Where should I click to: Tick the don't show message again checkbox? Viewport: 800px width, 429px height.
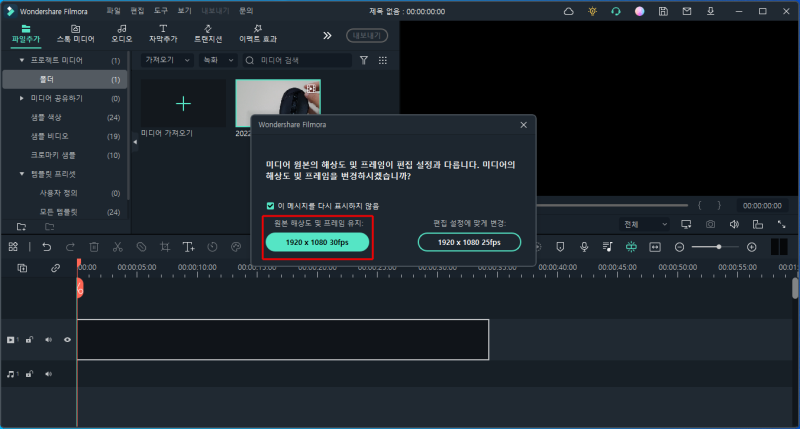(x=270, y=206)
